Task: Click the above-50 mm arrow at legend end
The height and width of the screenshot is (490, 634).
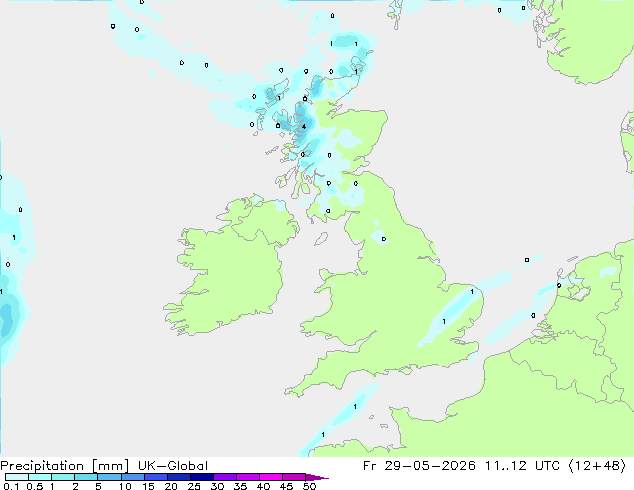Action: click(x=317, y=478)
